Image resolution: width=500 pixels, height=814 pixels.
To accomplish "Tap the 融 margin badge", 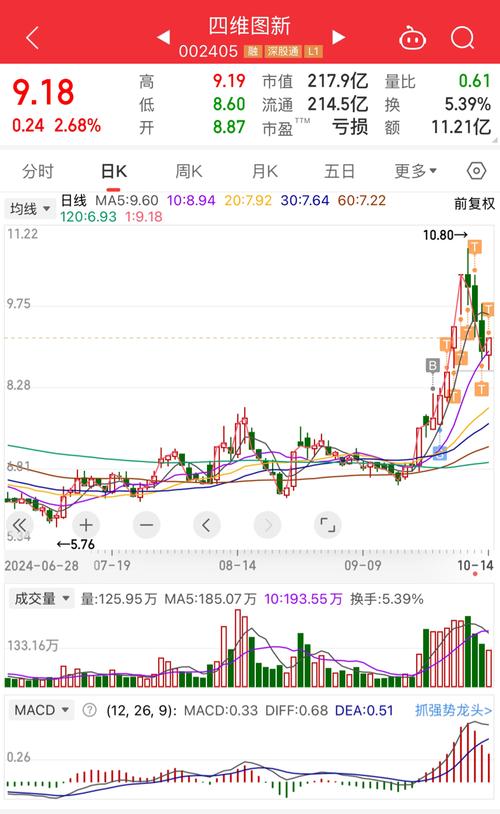I will 253,51.
